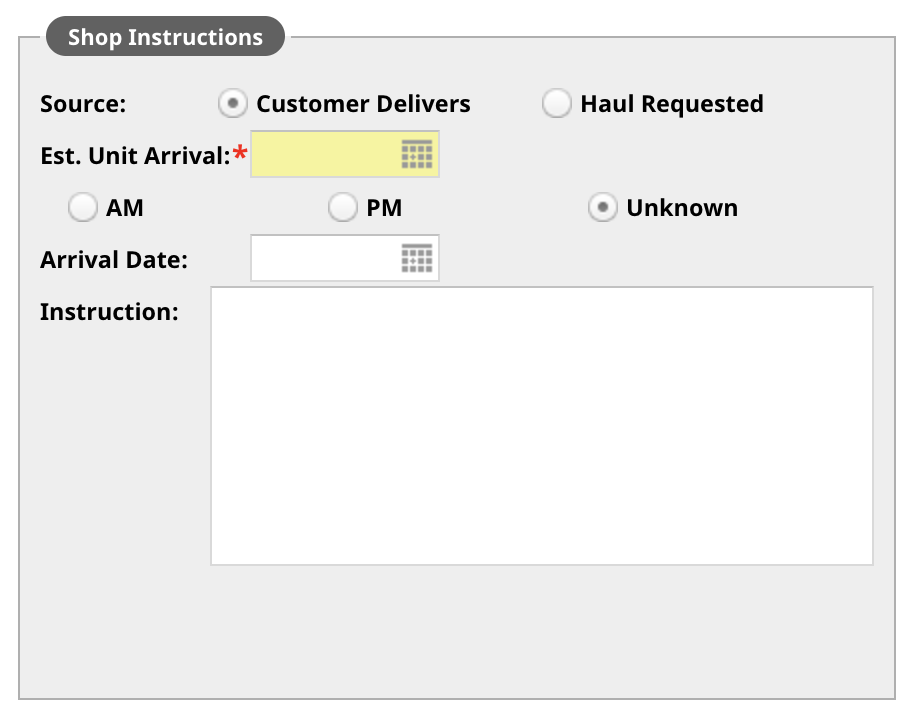Focus the yellow Est. Unit Arrival date field

coord(345,154)
